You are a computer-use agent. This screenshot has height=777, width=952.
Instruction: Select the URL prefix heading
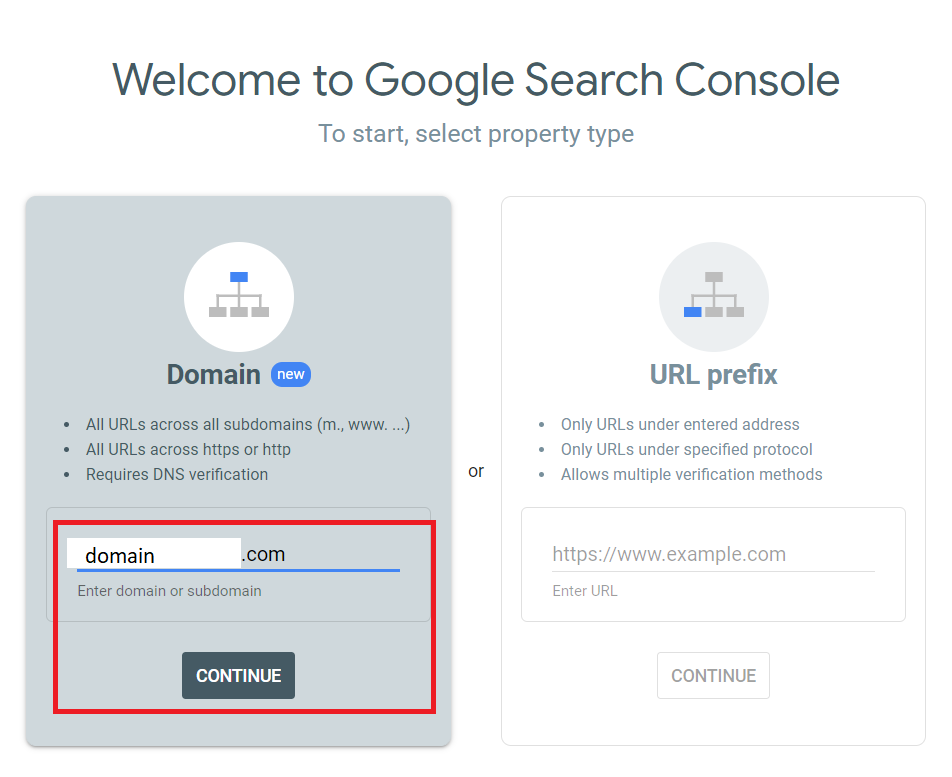tap(713, 375)
